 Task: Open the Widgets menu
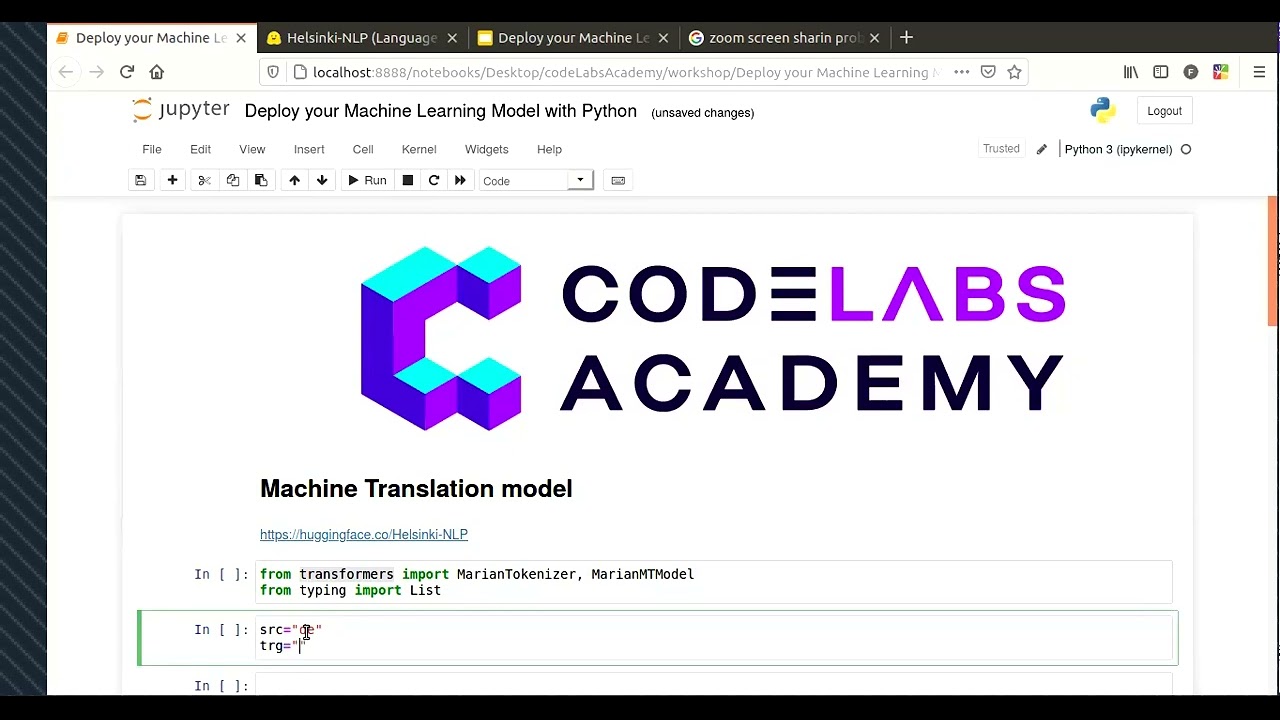(x=486, y=149)
